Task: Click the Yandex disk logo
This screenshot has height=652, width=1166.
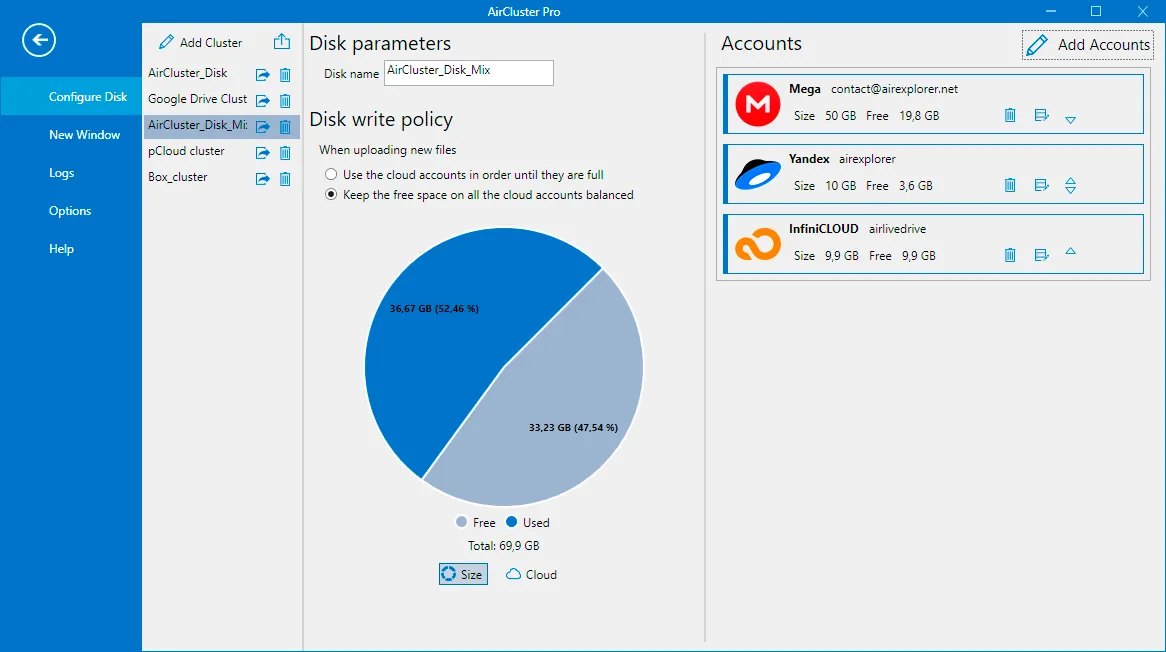Action: [758, 174]
